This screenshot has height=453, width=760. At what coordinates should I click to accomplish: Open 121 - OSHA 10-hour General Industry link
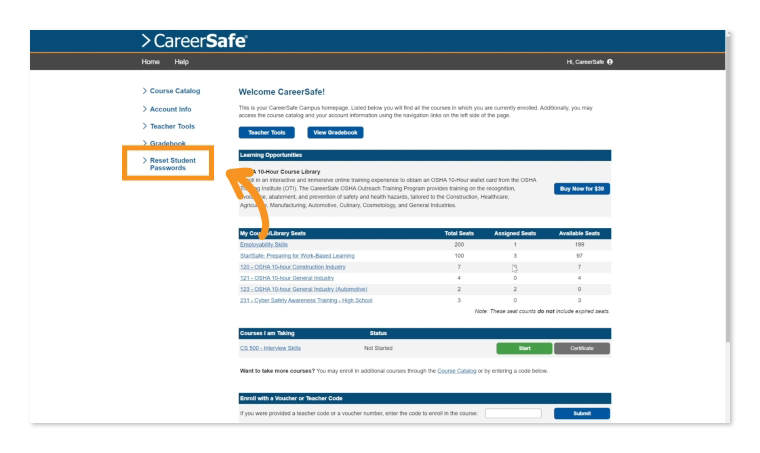pyautogui.click(x=287, y=278)
